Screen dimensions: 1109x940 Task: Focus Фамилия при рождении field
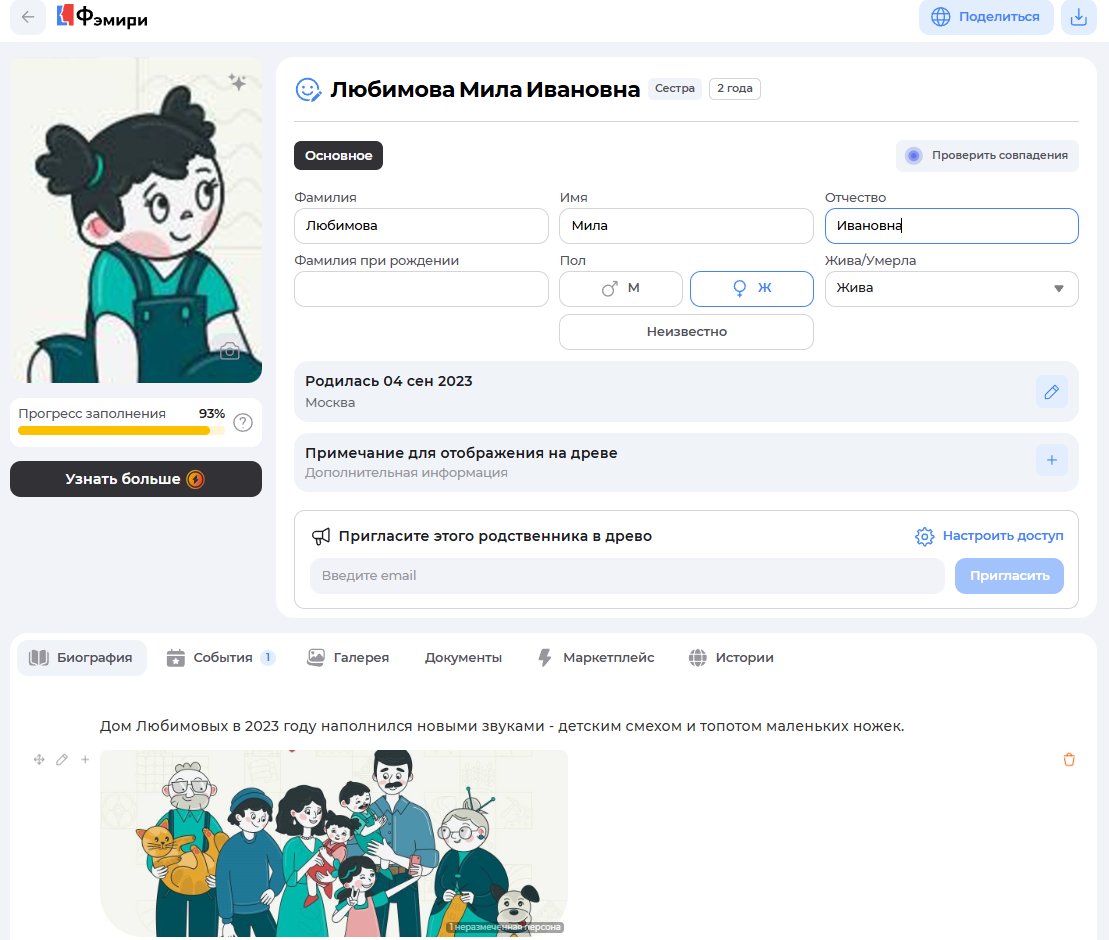[x=421, y=289]
